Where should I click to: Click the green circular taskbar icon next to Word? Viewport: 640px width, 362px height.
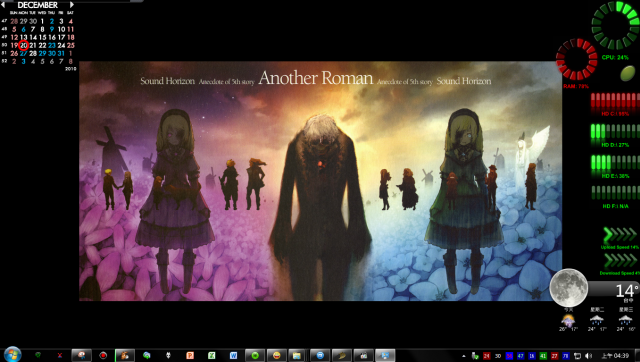click(255, 355)
